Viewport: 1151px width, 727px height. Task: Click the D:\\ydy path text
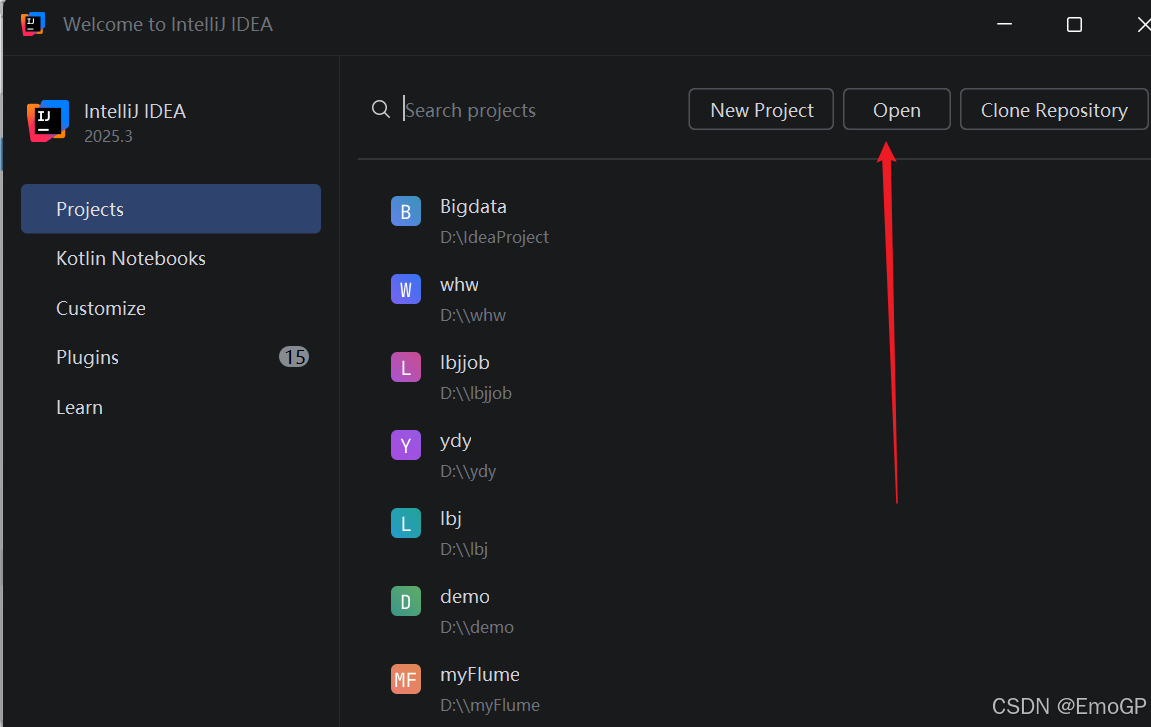468,471
